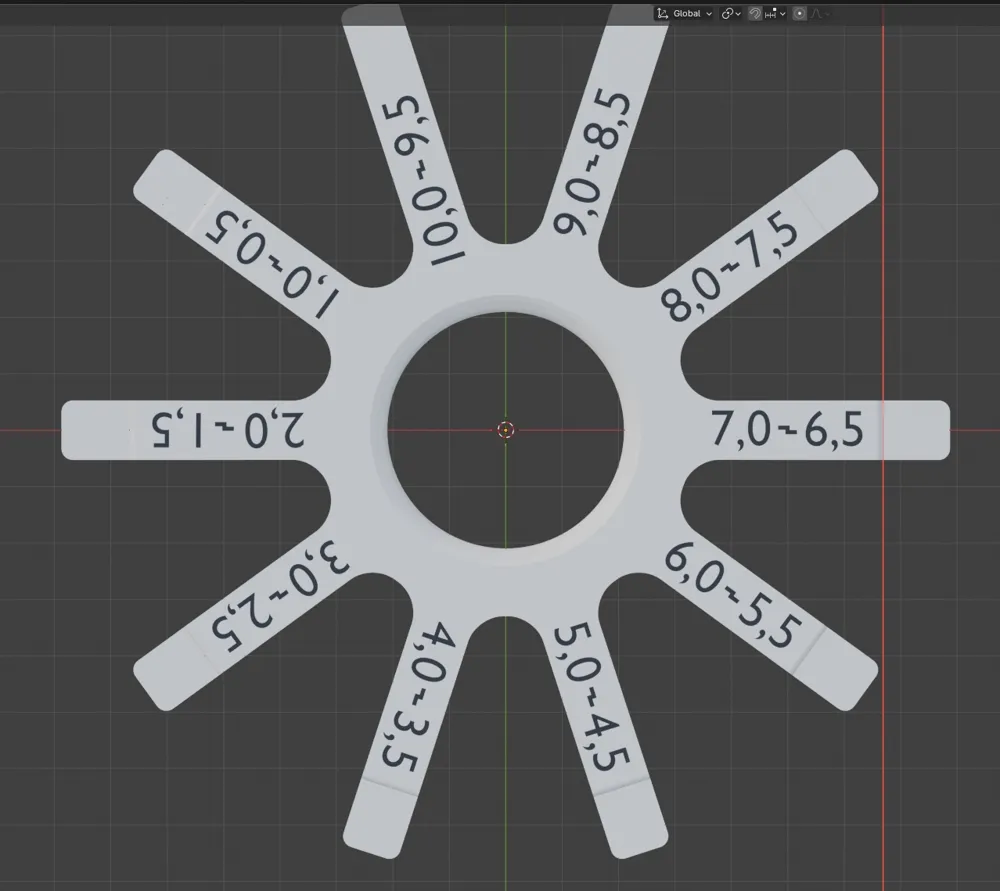Open the pivot point dropdown

coord(731,13)
